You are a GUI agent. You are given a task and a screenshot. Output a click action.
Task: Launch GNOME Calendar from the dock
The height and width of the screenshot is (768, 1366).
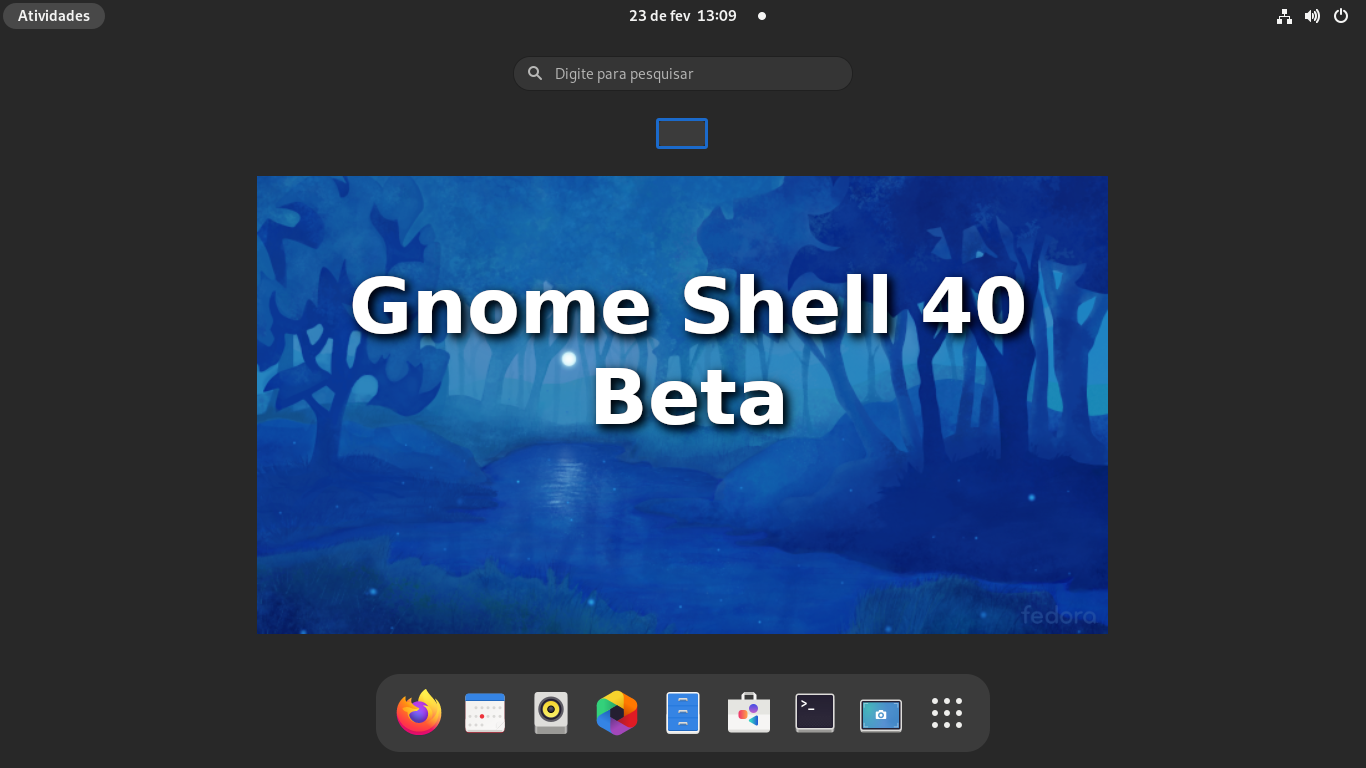pos(485,713)
